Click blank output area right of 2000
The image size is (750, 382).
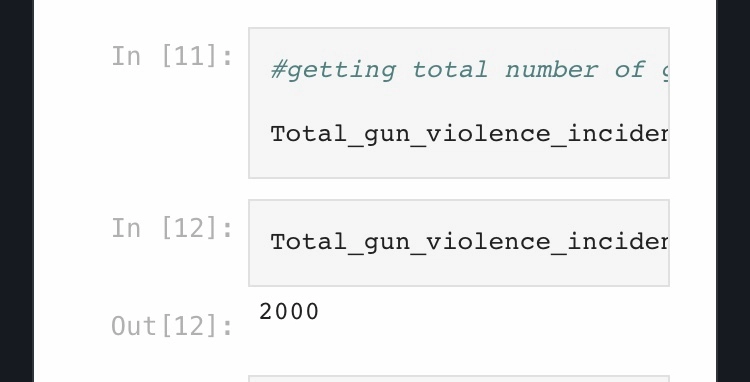coord(493,312)
